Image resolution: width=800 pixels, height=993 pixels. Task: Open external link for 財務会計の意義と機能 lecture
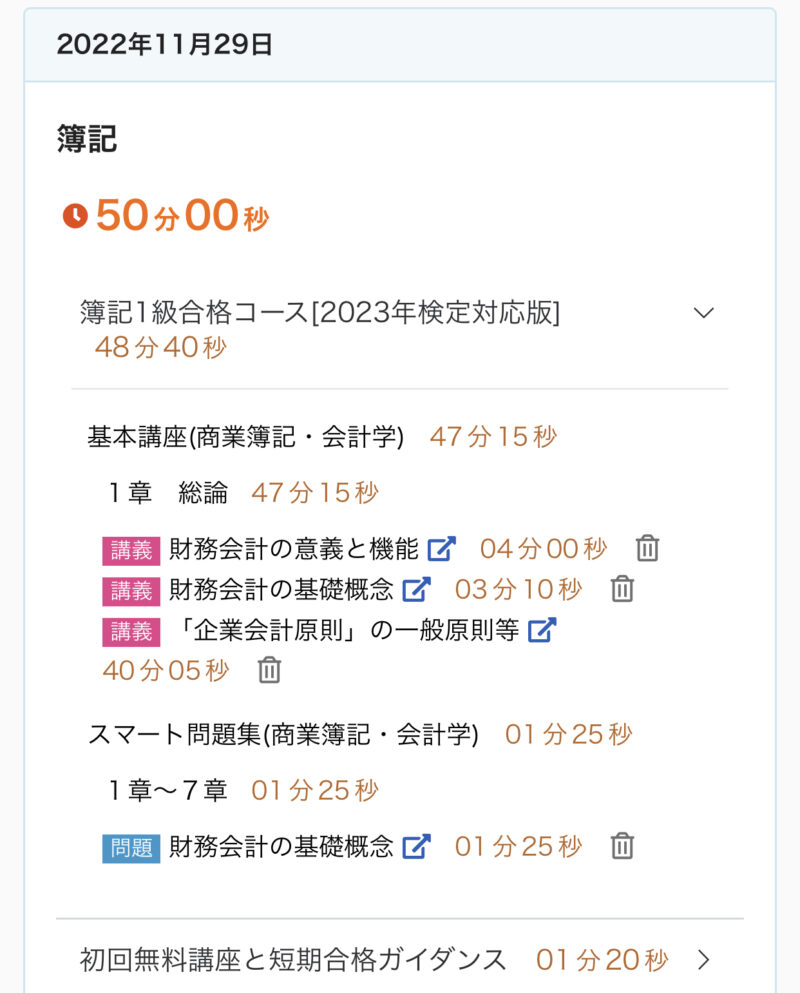coord(441,548)
